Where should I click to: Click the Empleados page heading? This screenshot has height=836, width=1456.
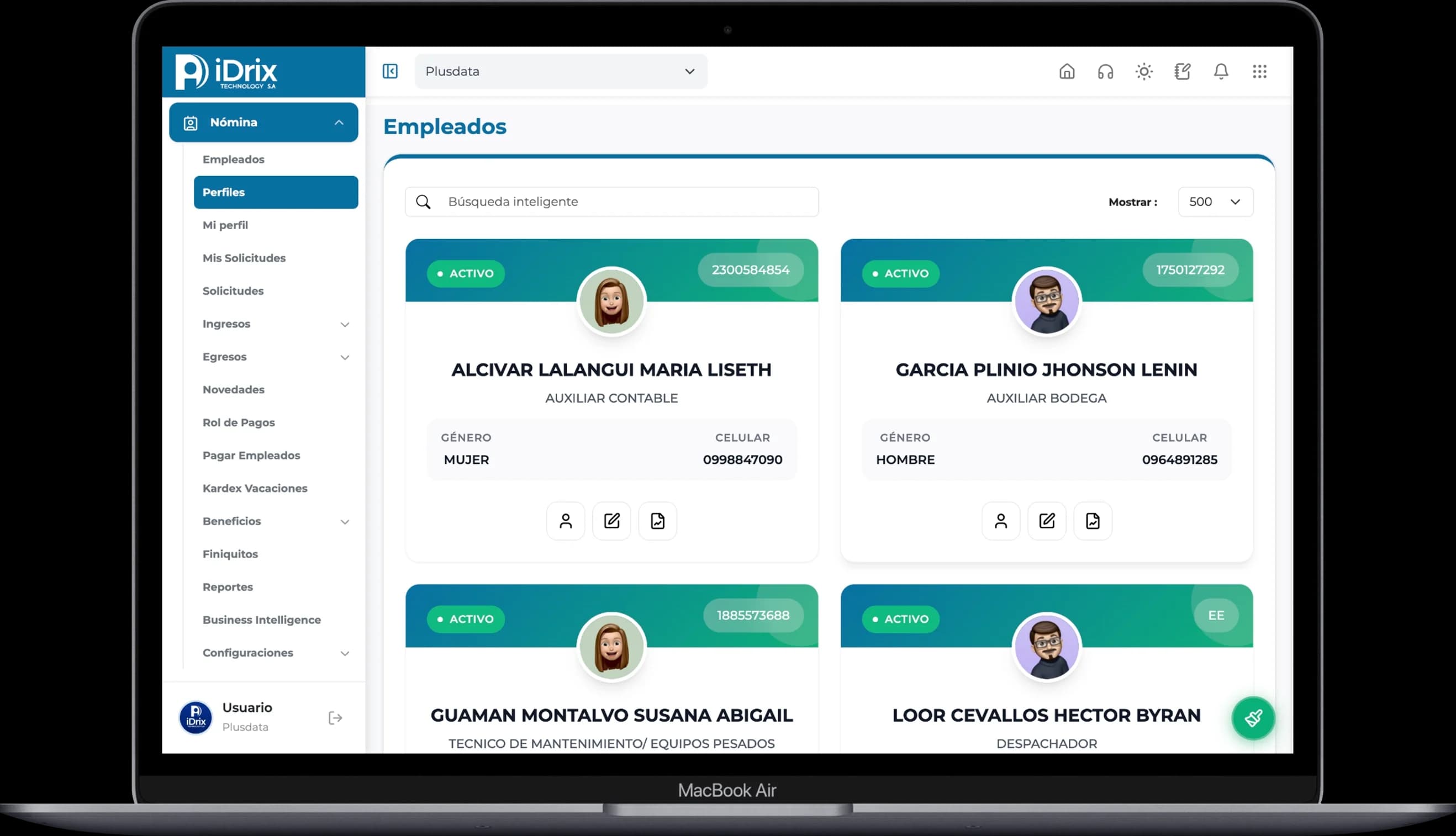pos(445,127)
